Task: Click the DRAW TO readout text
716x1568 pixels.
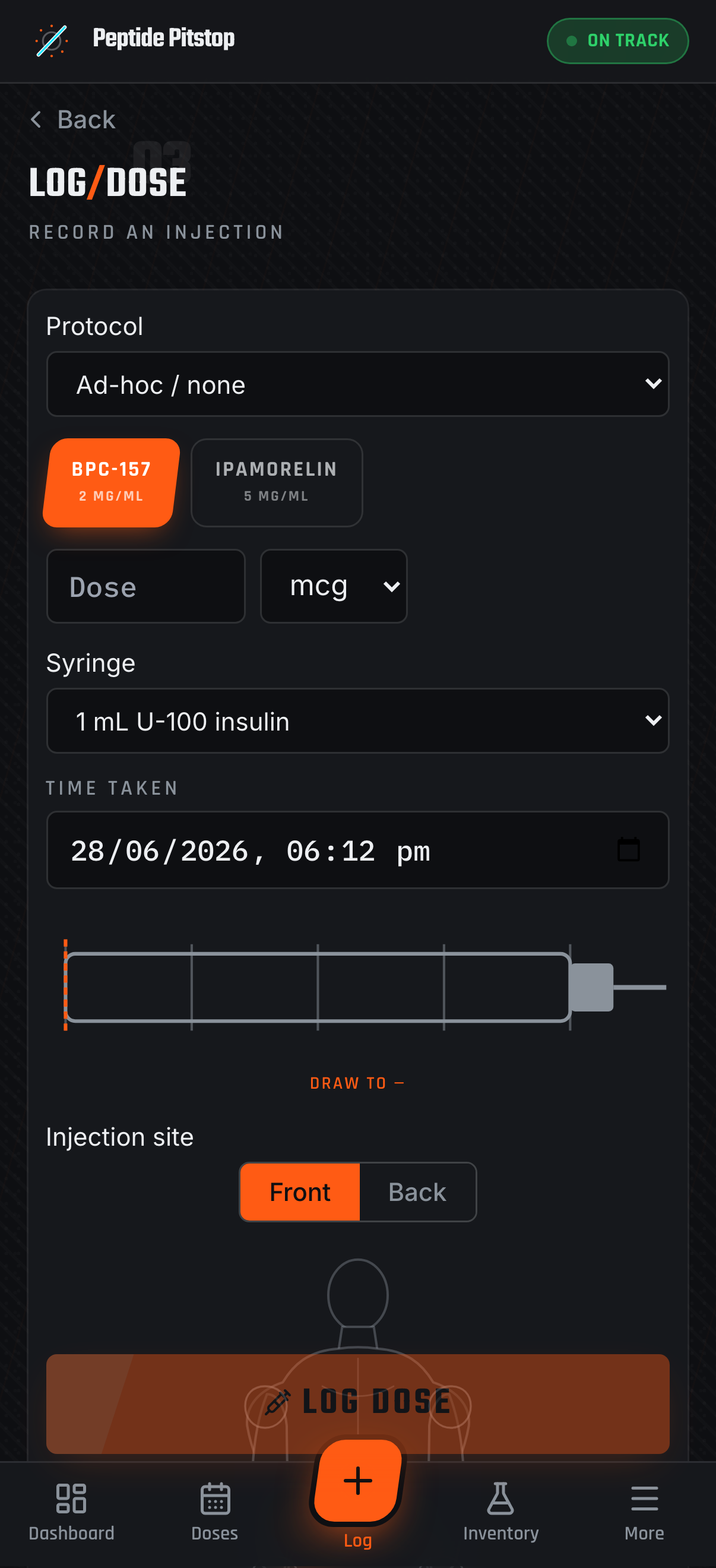Action: pyautogui.click(x=357, y=1083)
